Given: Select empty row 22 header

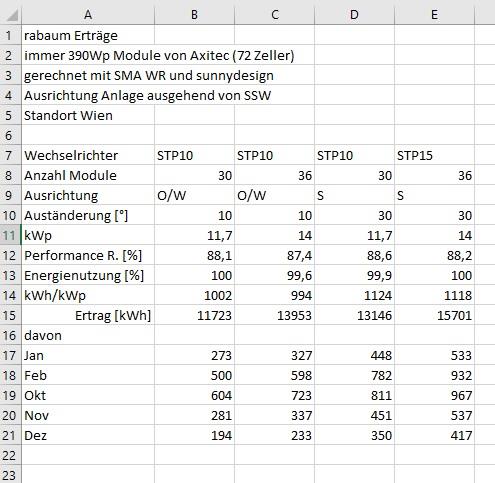Looking at the screenshot, I should [x=10, y=455].
